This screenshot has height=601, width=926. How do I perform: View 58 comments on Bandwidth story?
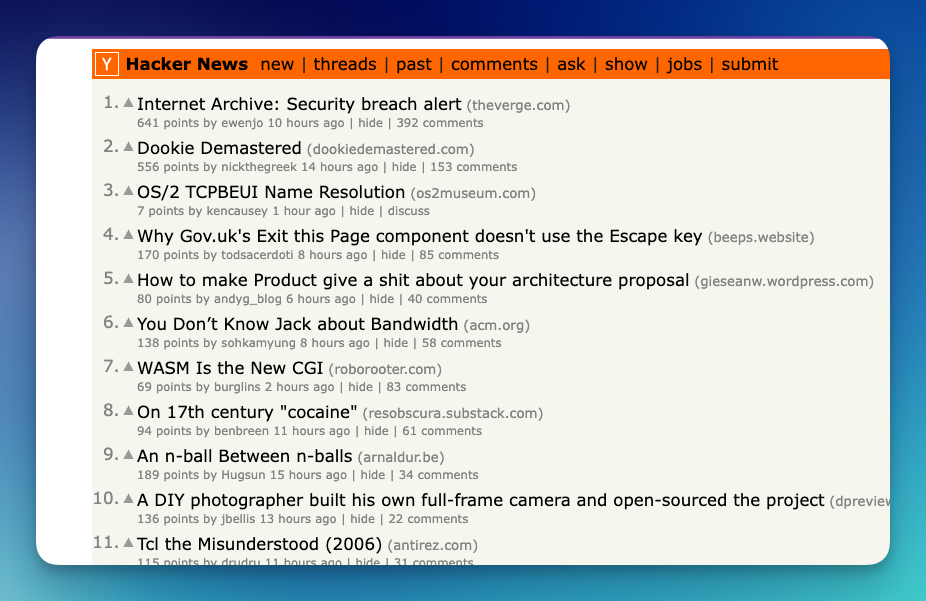point(461,343)
